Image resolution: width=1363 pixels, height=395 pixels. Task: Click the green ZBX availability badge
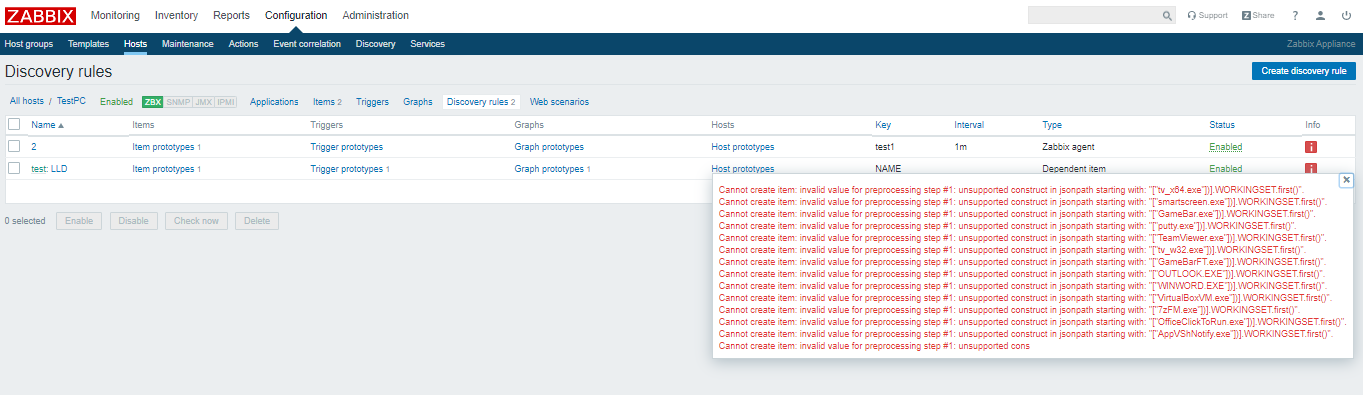pyautogui.click(x=152, y=102)
